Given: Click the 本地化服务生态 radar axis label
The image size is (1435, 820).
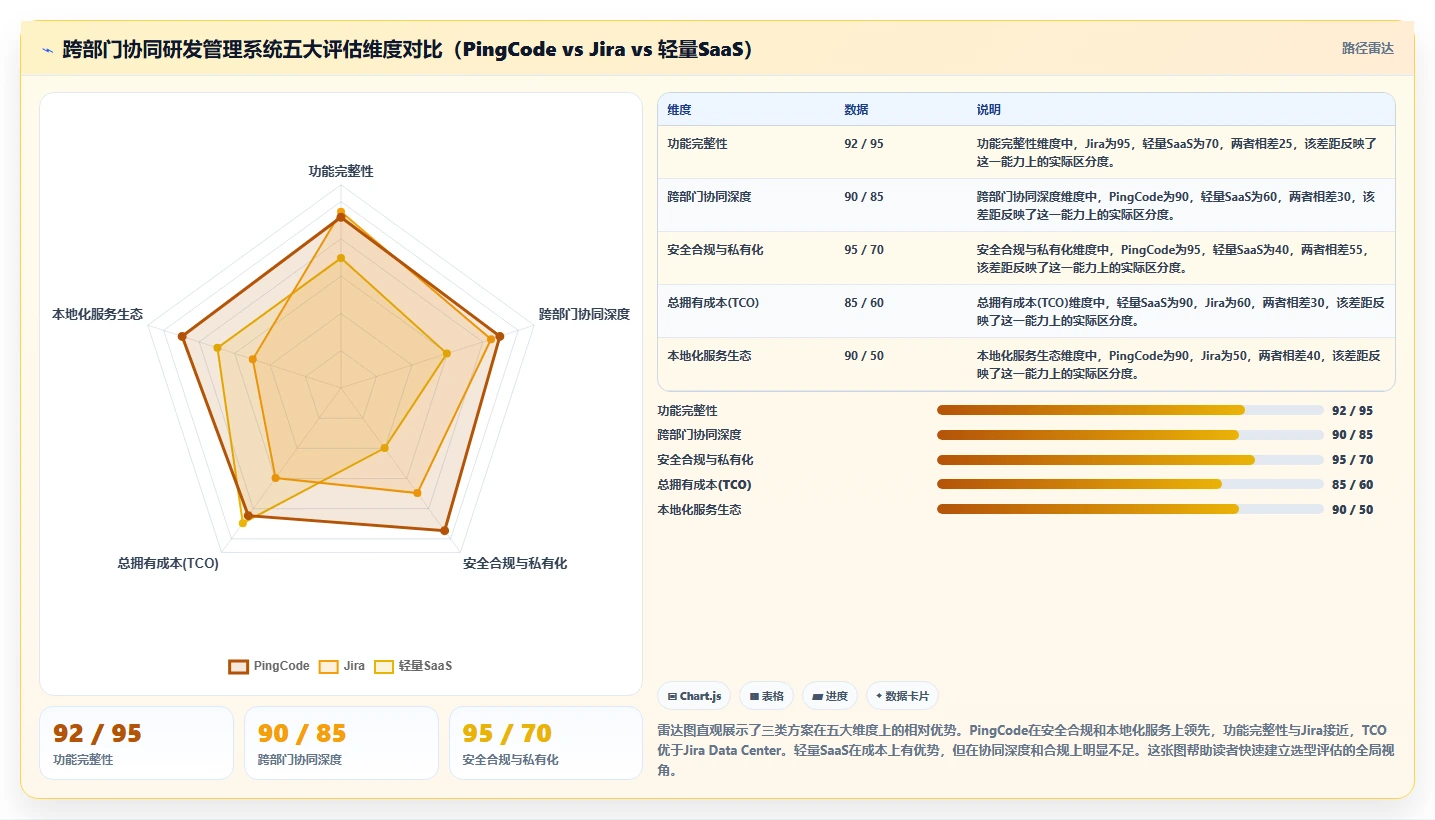Looking at the screenshot, I should 97,314.
